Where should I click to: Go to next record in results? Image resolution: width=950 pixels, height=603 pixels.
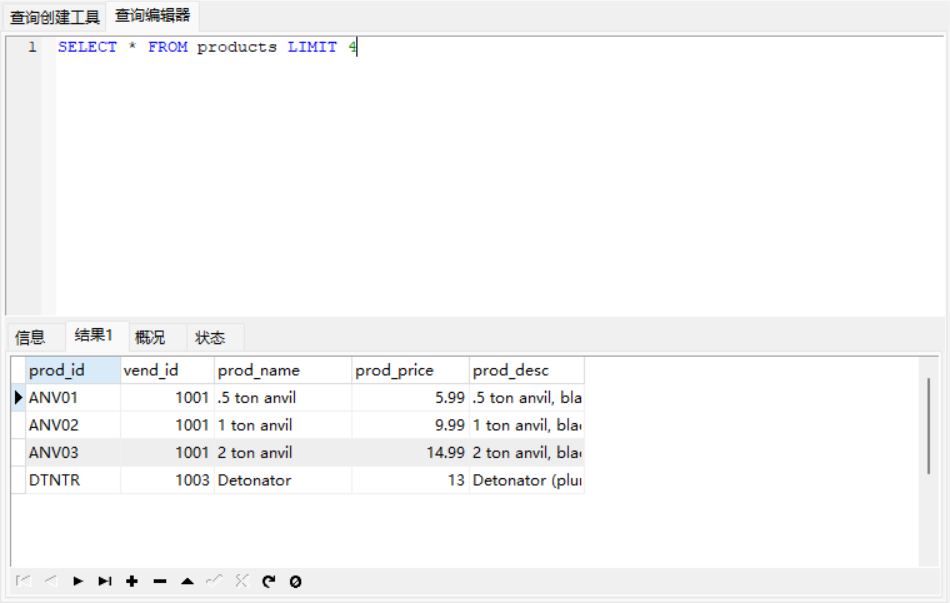[x=78, y=581]
